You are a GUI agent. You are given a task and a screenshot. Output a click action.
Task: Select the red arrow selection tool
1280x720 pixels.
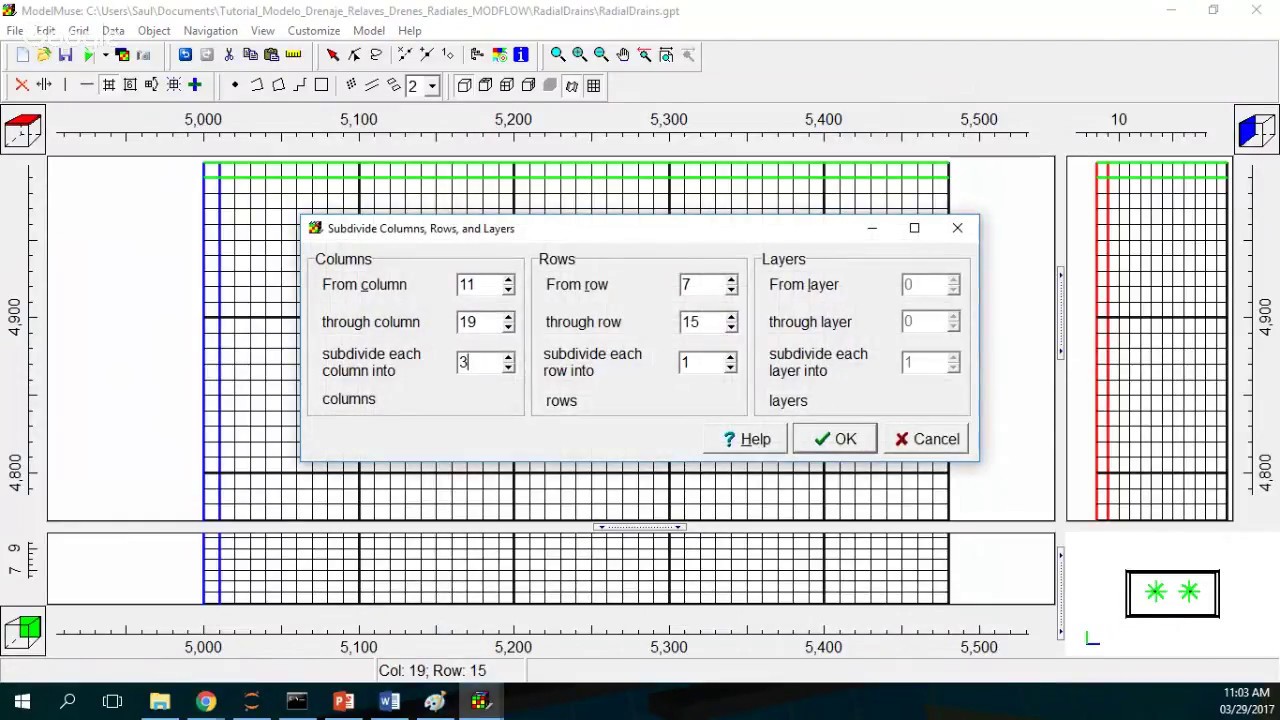333,55
